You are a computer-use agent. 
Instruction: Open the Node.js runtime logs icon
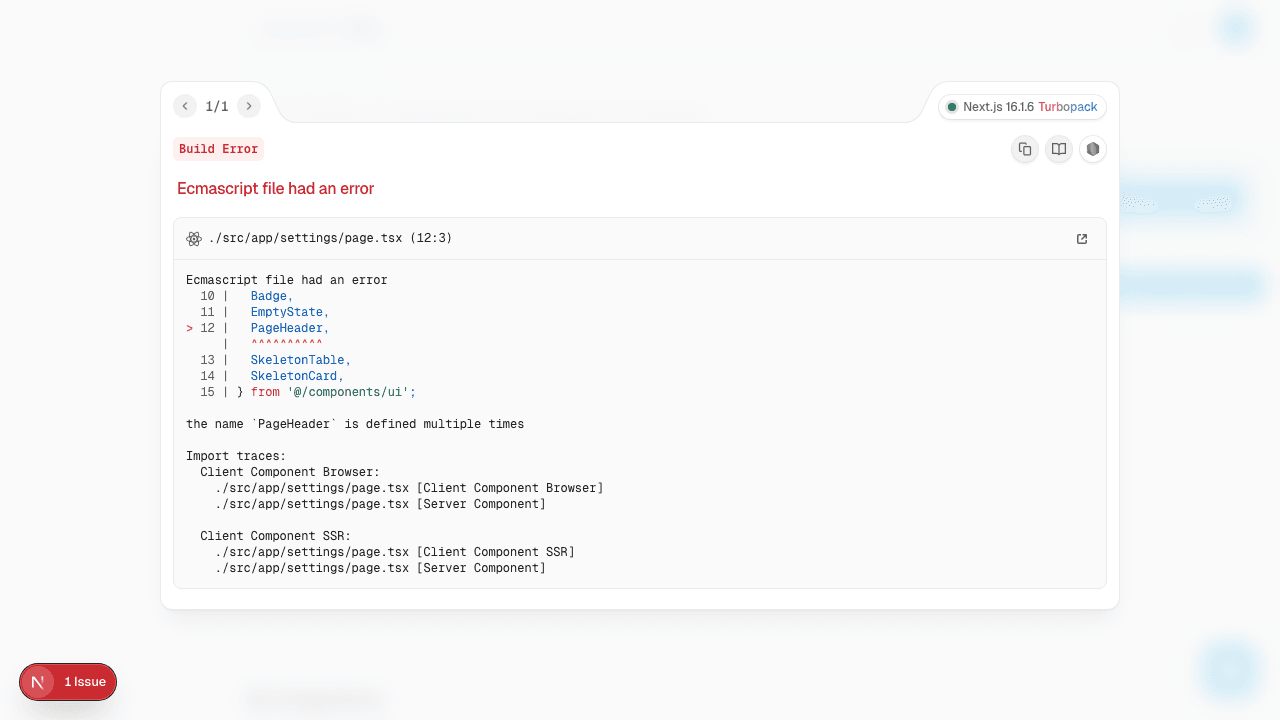[1092, 148]
